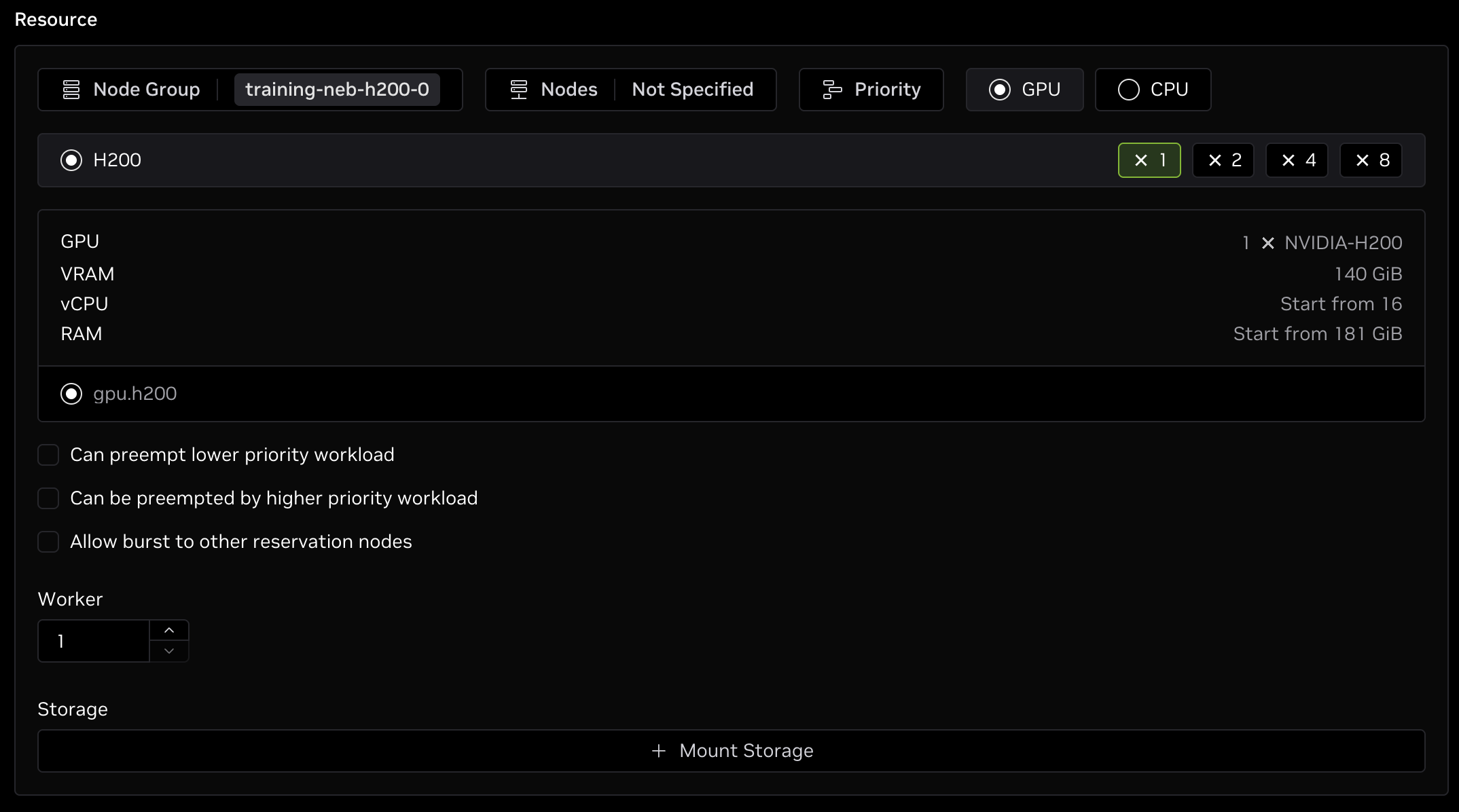Image resolution: width=1459 pixels, height=812 pixels.
Task: Switch to the CPU radio option
Action: pyautogui.click(x=1128, y=89)
